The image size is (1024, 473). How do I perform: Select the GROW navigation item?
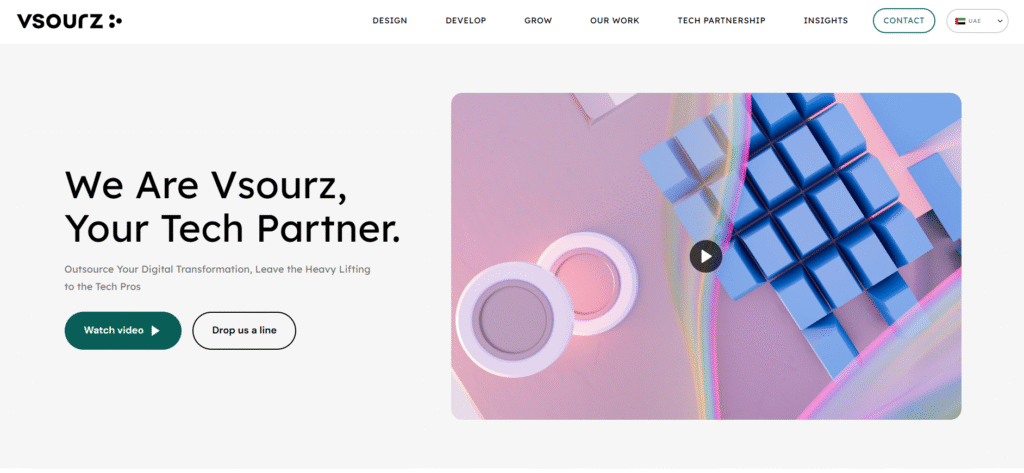(x=538, y=21)
